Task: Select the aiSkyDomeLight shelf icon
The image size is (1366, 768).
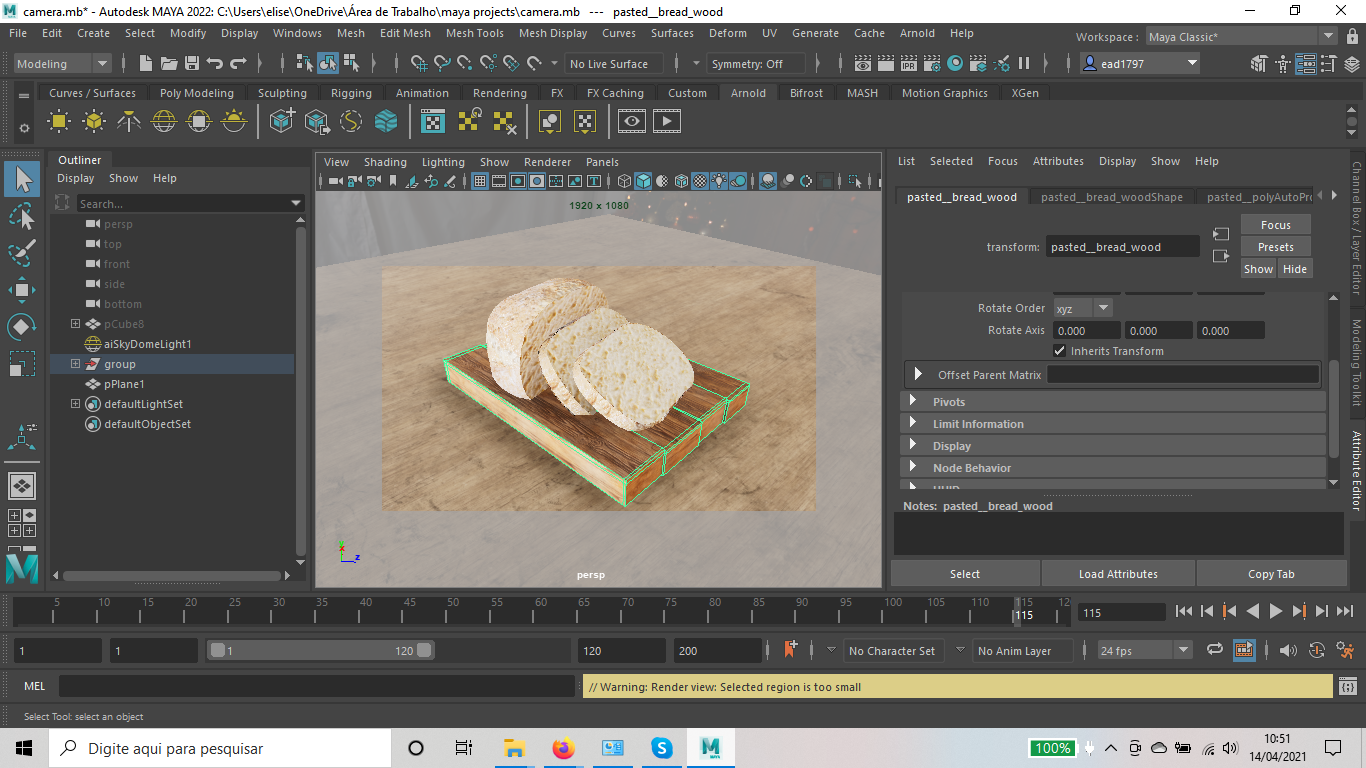Action: click(163, 120)
